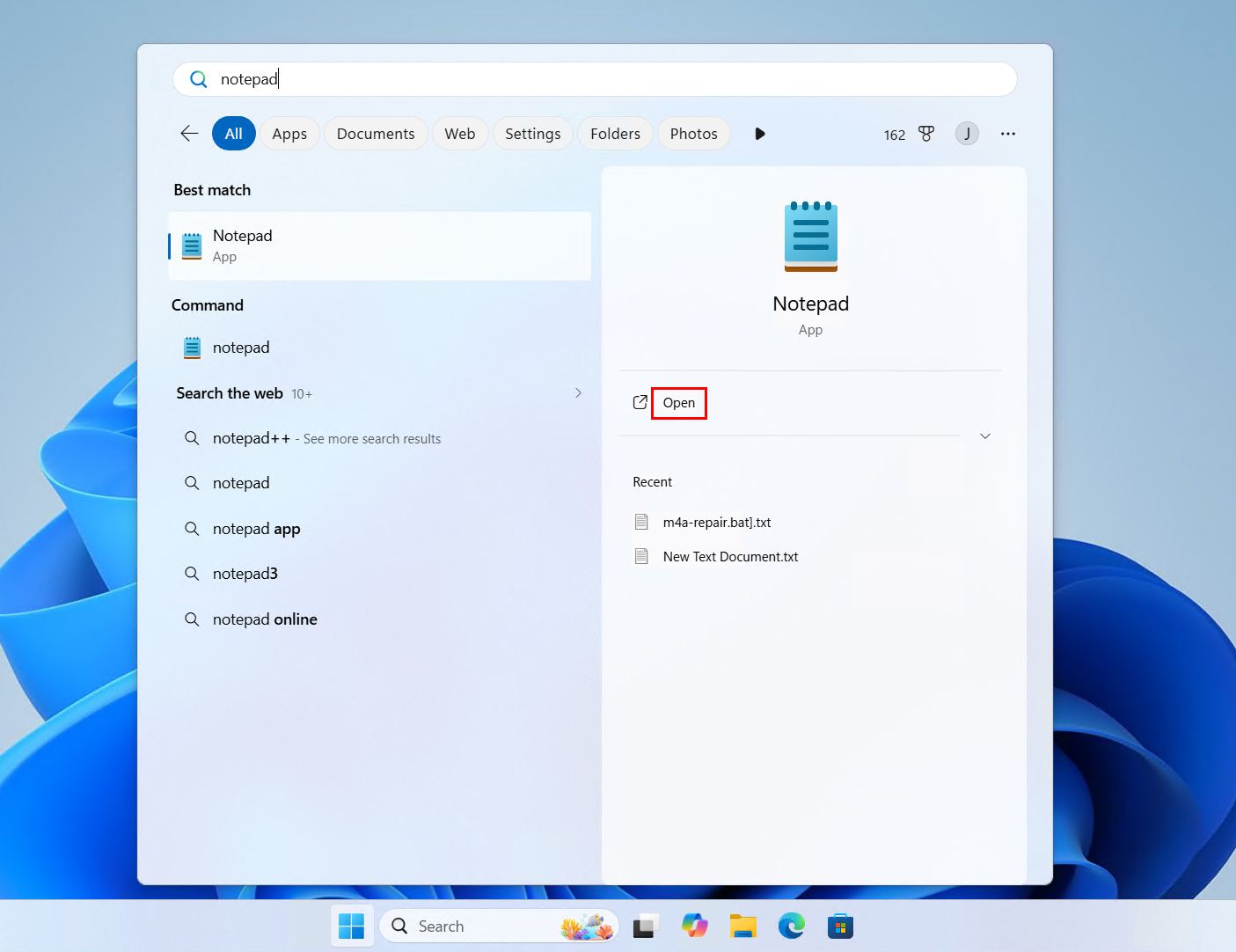The width and height of the screenshot is (1236, 952).
Task: Open the three-dot options menu
Action: 1008,134
